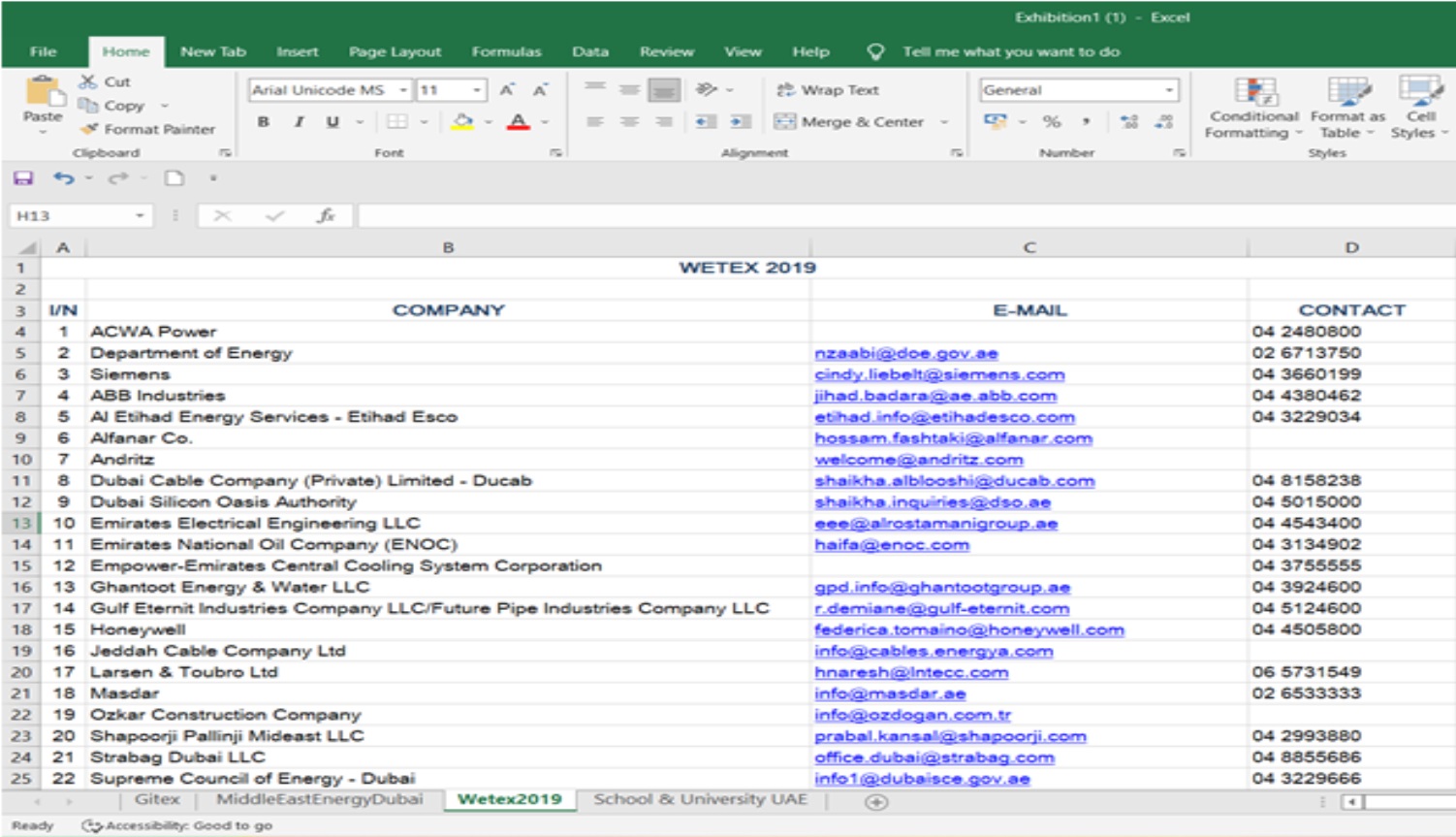Add a new sheet with plus icon
The height and width of the screenshot is (837, 1456).
pos(876,802)
